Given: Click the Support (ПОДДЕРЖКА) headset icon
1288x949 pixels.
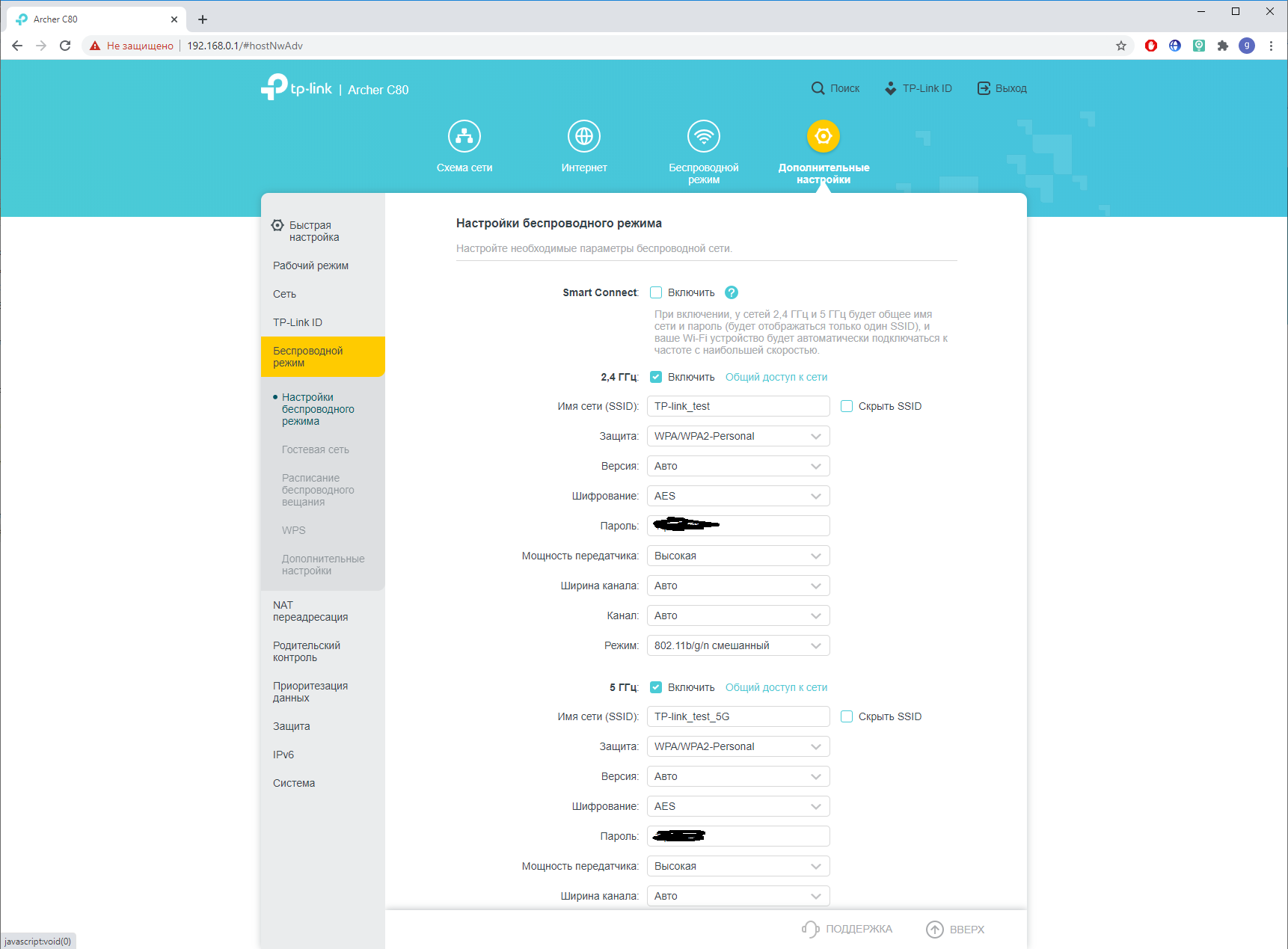Looking at the screenshot, I should click(810, 929).
